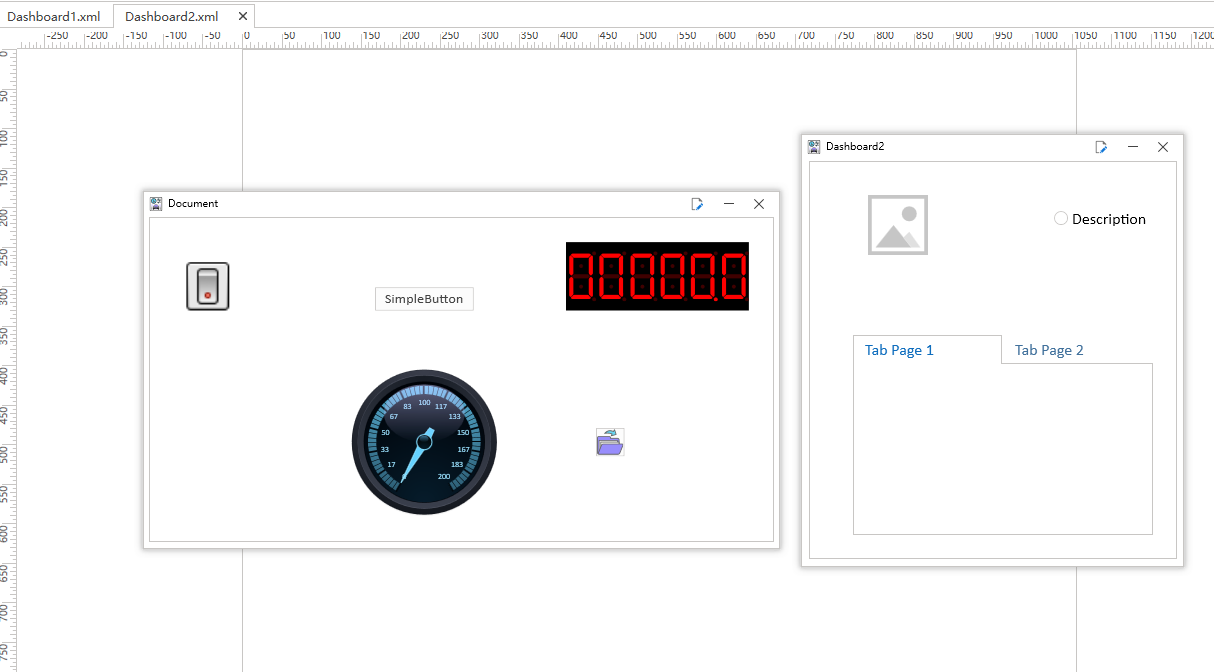1214x672 pixels.
Task: Click the Dashboard2 window's title bar icon
Action: point(814,147)
